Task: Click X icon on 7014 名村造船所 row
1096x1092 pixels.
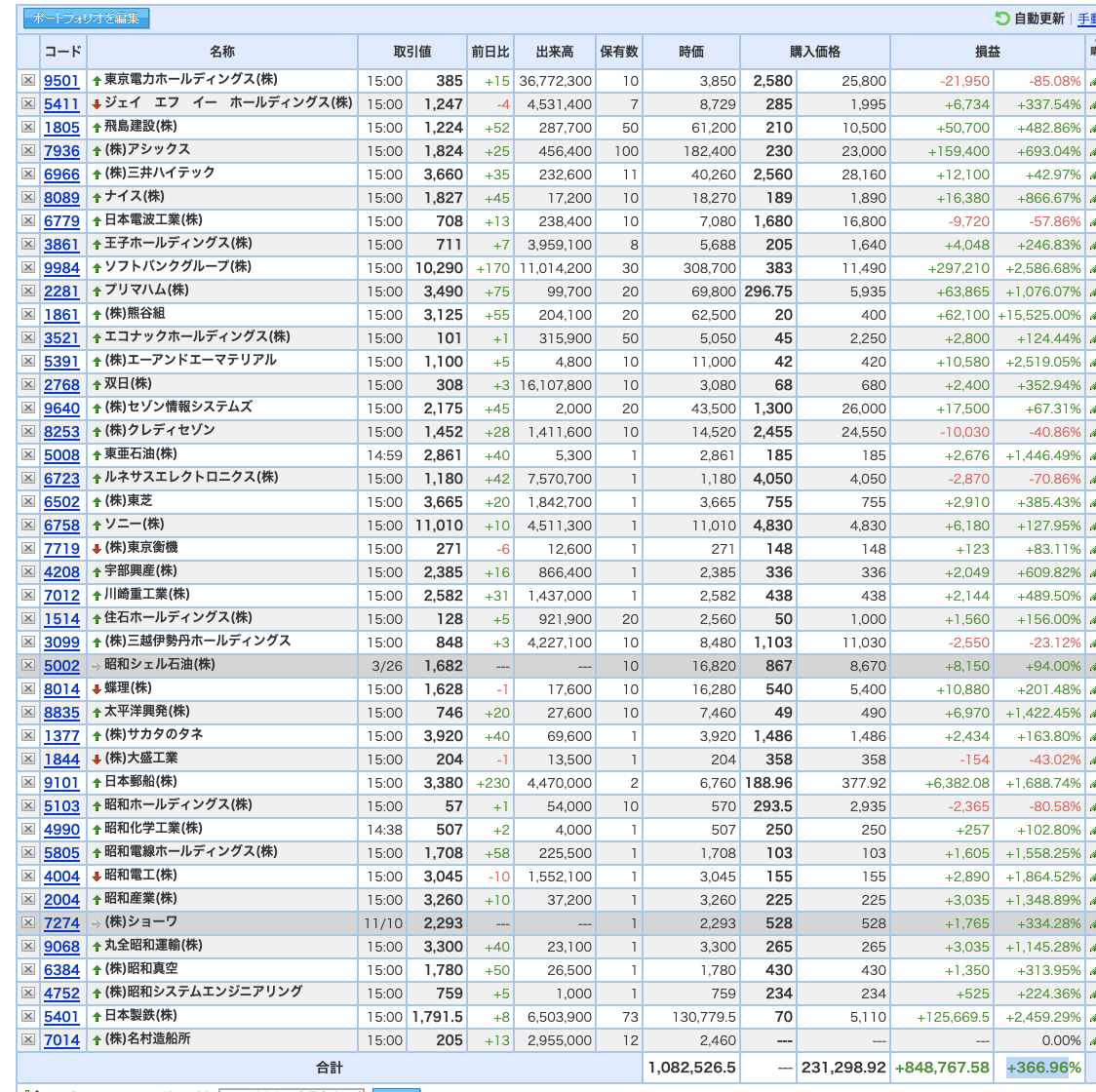Action: pyautogui.click(x=28, y=1039)
